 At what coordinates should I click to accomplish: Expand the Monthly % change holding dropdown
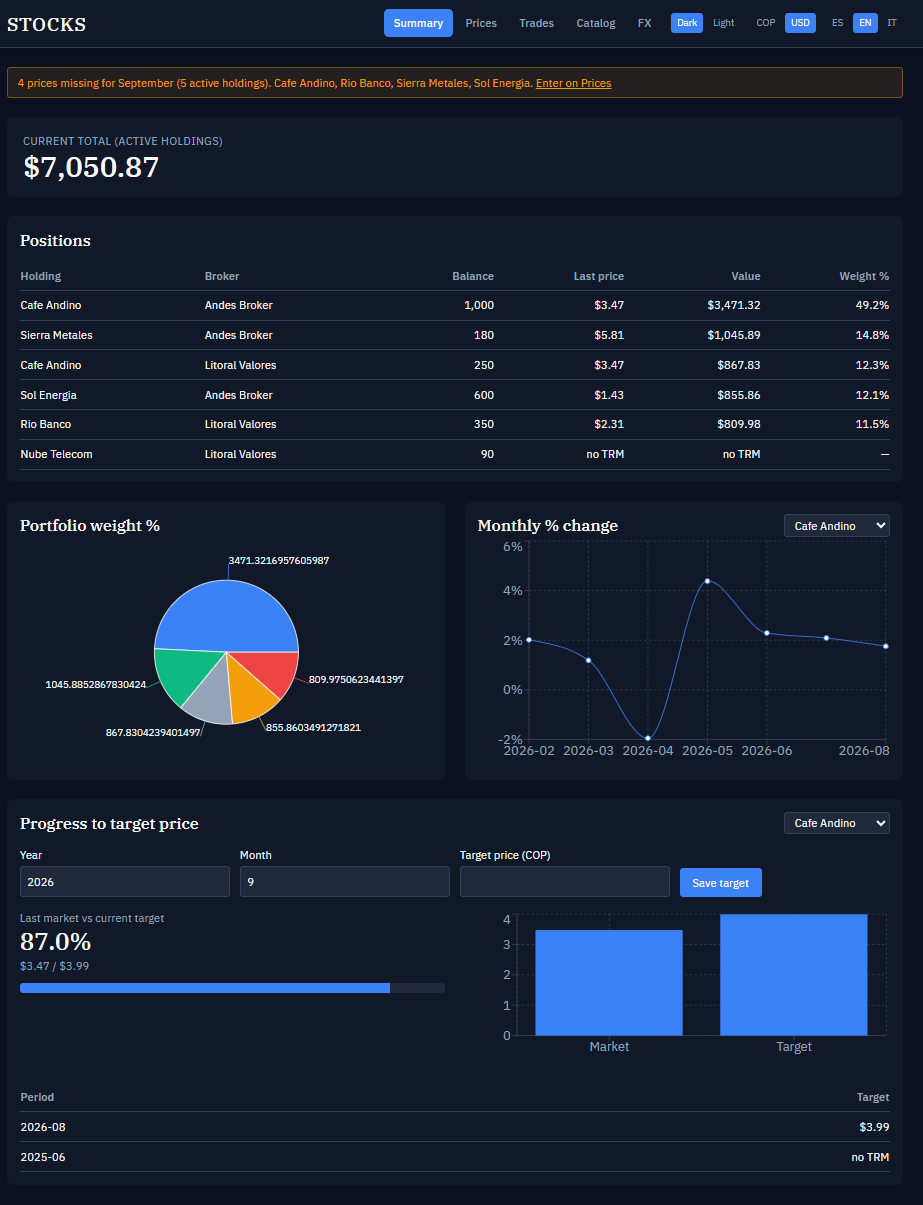(837, 526)
